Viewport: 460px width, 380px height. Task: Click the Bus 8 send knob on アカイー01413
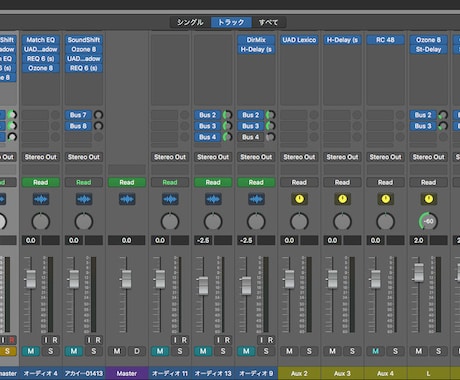click(98, 126)
